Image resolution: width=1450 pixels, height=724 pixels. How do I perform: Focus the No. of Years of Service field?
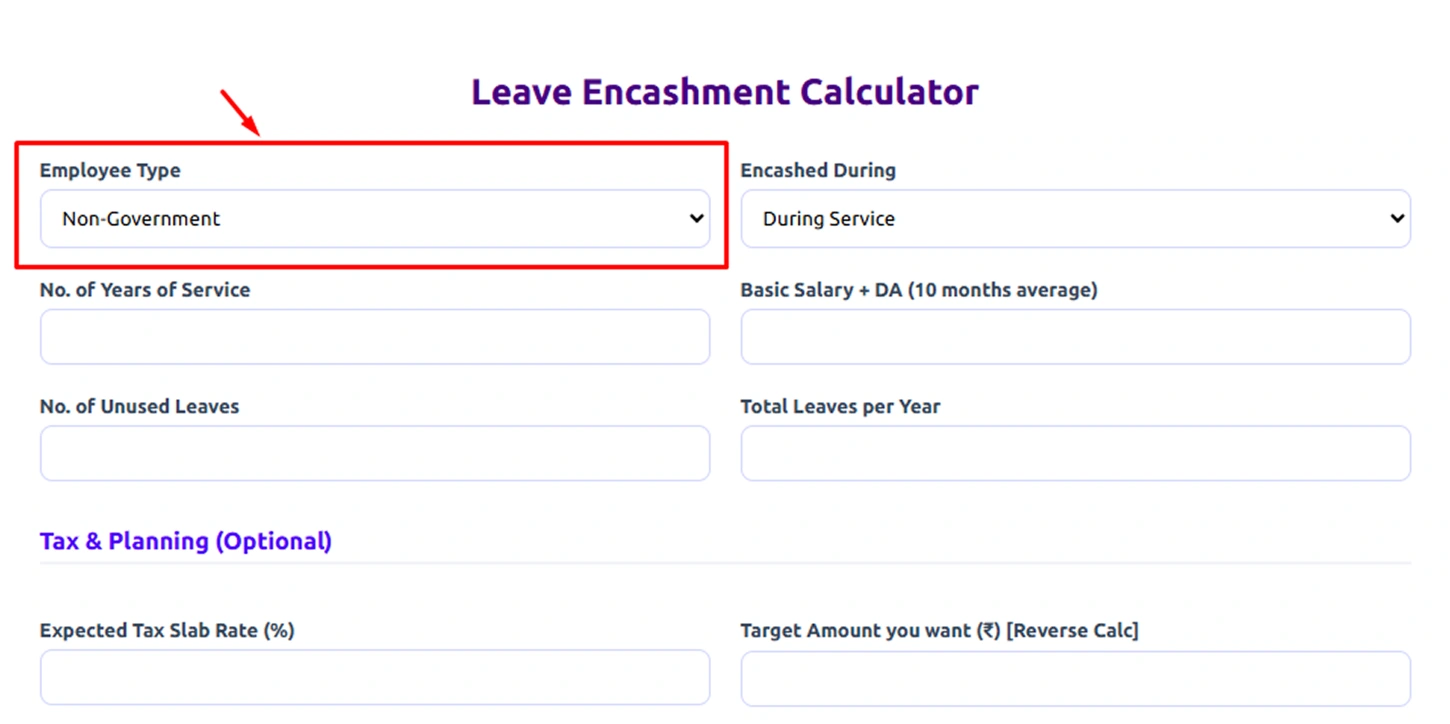pyautogui.click(x=374, y=337)
